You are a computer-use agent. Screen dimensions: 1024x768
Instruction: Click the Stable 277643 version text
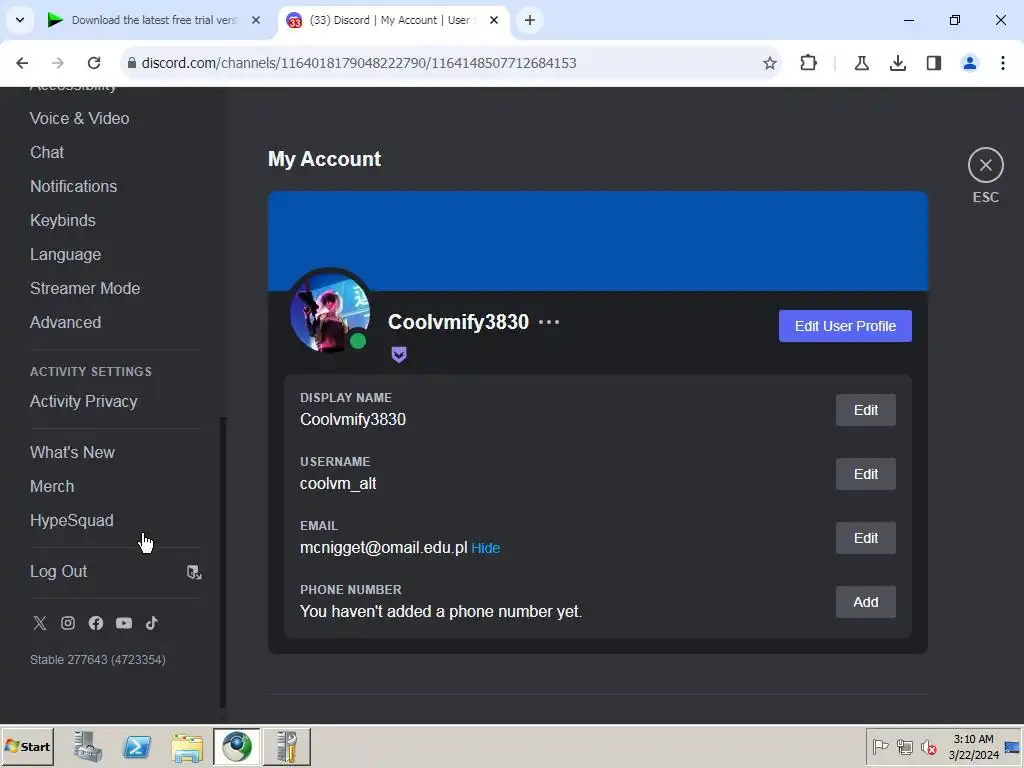[98, 660]
